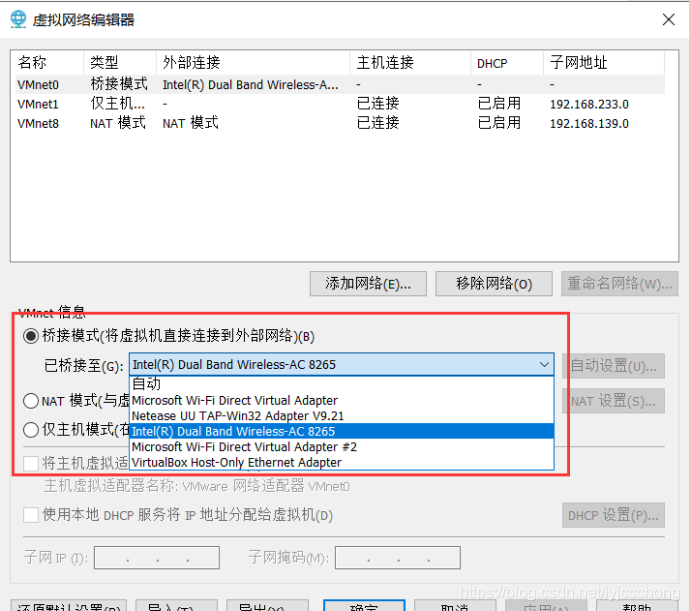
Task: Toggle 使用本地 DHCP 服务 checkbox
Action: [x=31, y=515]
